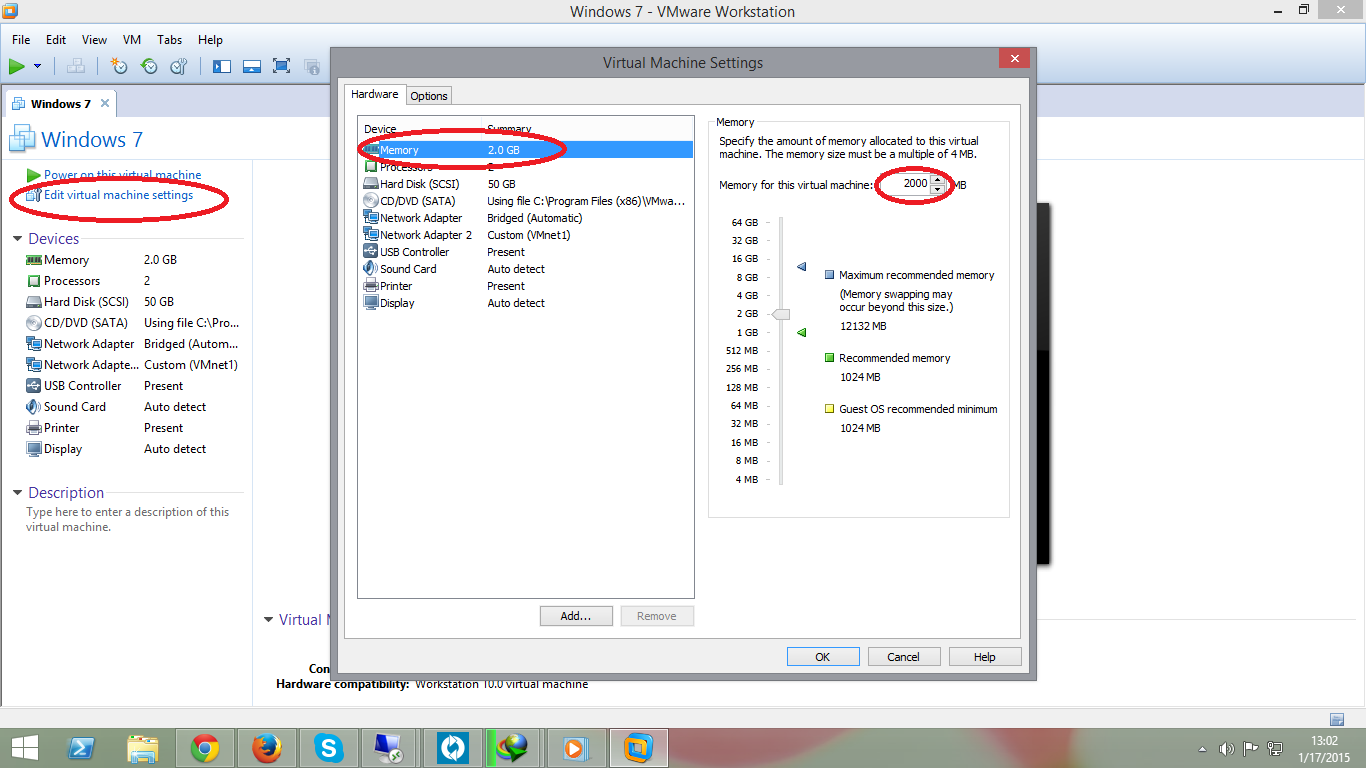Click the Edit virtual machine settings link
Screen dimensions: 1366x768
(118, 195)
